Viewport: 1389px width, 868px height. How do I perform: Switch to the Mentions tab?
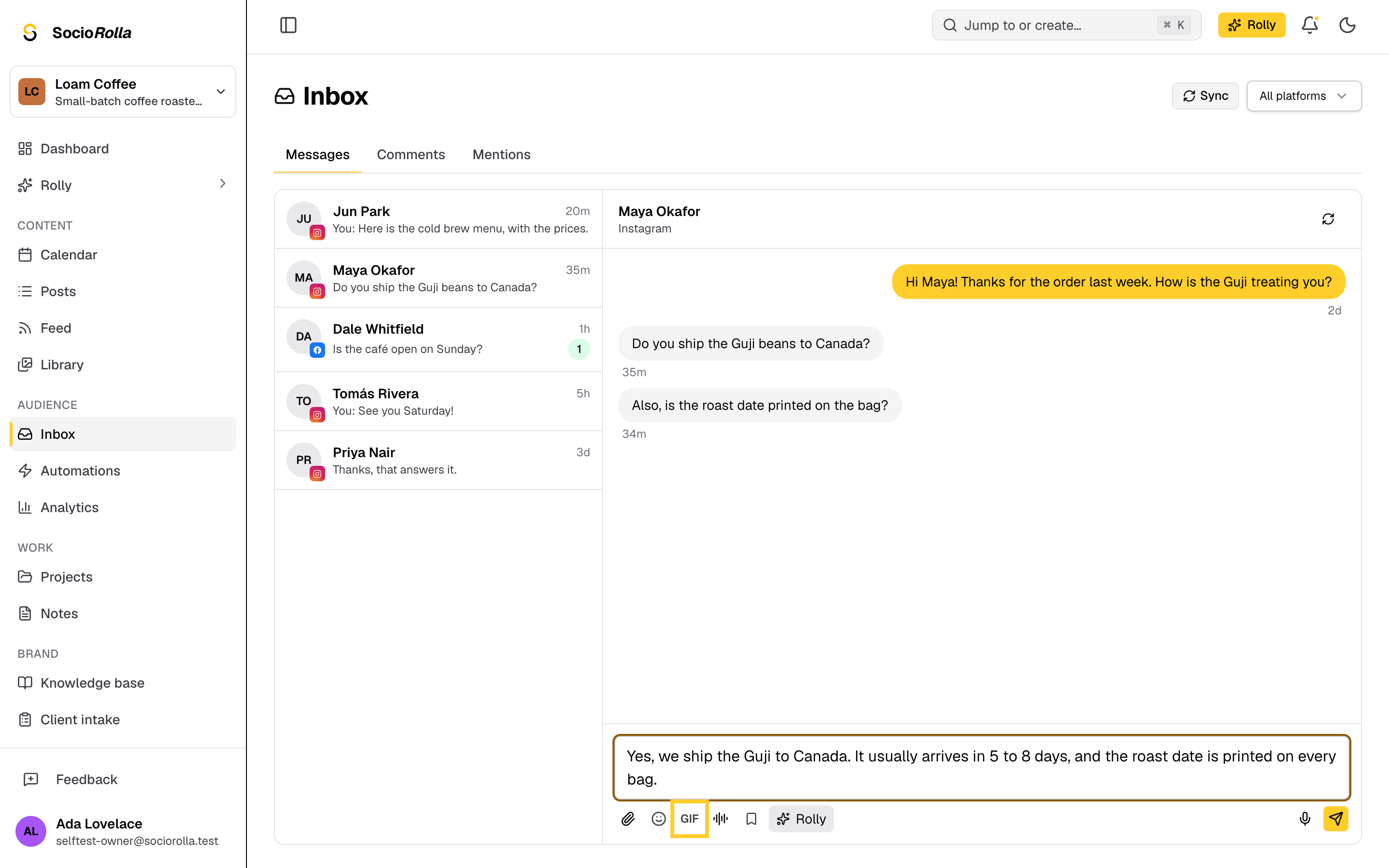click(501, 154)
